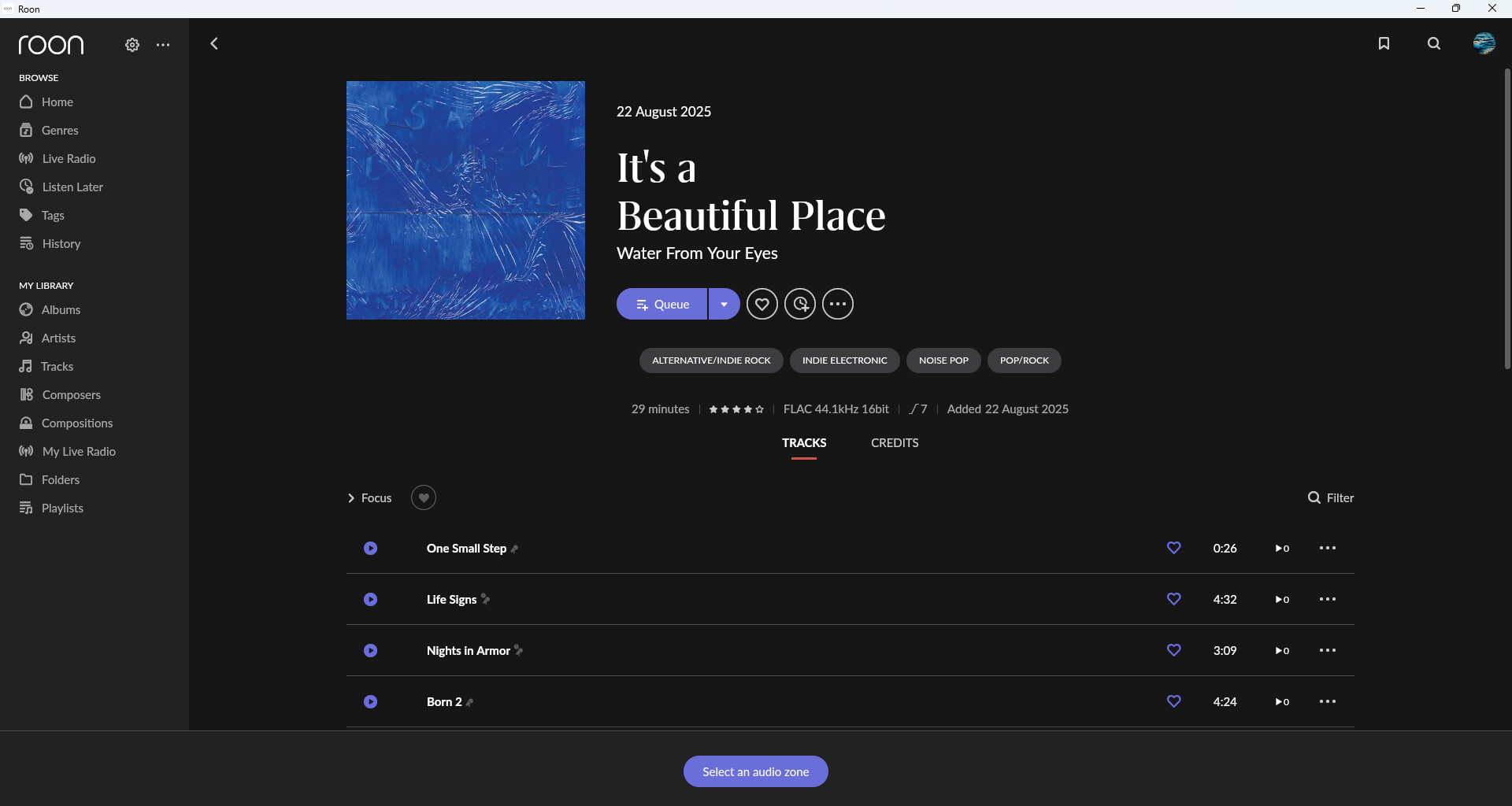Click the user profile avatar
The height and width of the screenshot is (806, 1512).
point(1484,43)
